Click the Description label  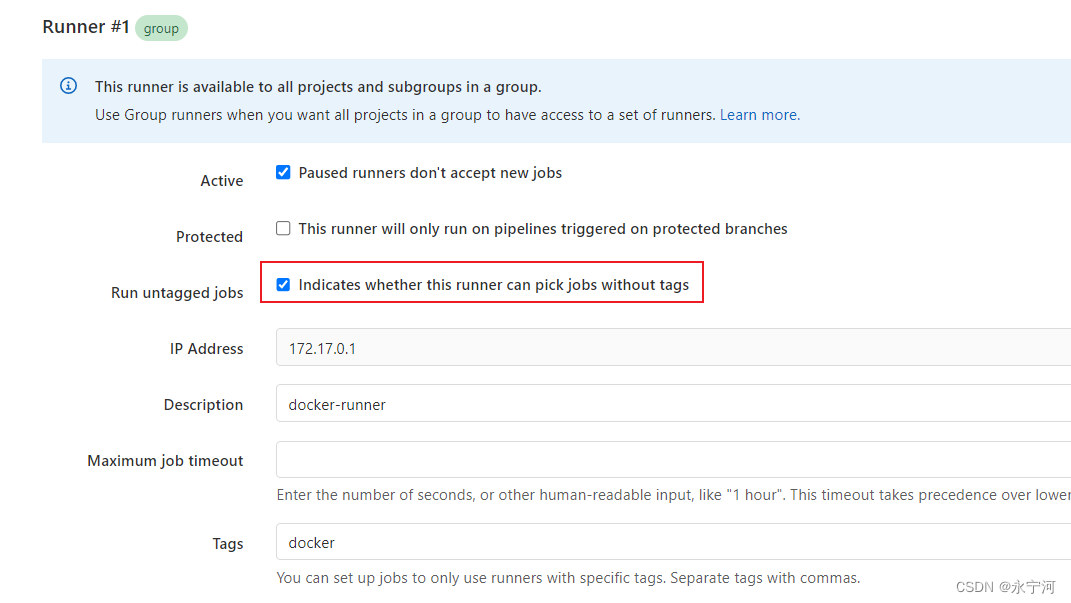(x=203, y=404)
